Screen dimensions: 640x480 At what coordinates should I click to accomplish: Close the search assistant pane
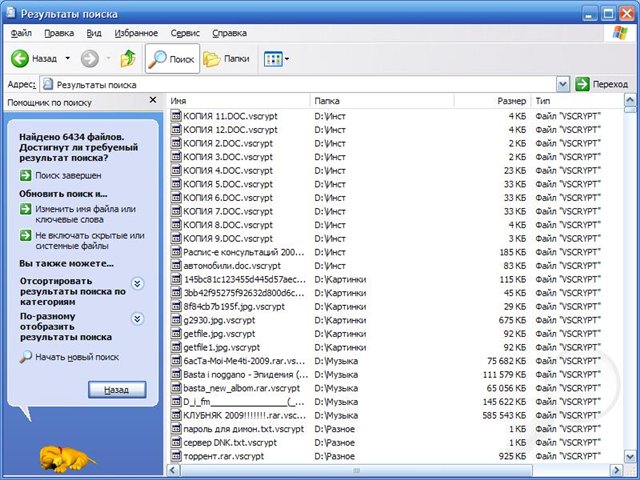(x=152, y=101)
